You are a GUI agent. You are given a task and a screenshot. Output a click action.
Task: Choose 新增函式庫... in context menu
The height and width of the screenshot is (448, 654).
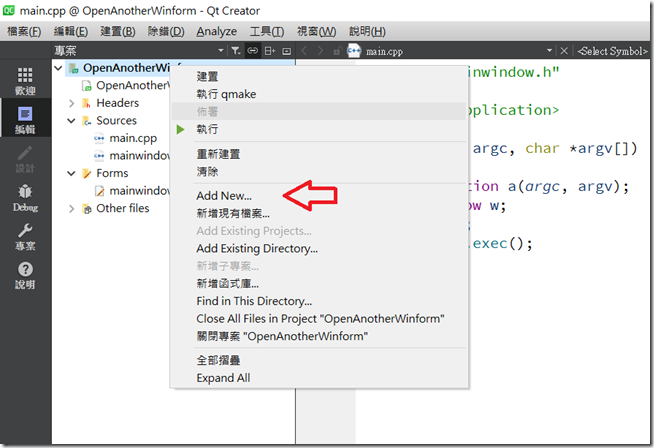click(x=319, y=283)
